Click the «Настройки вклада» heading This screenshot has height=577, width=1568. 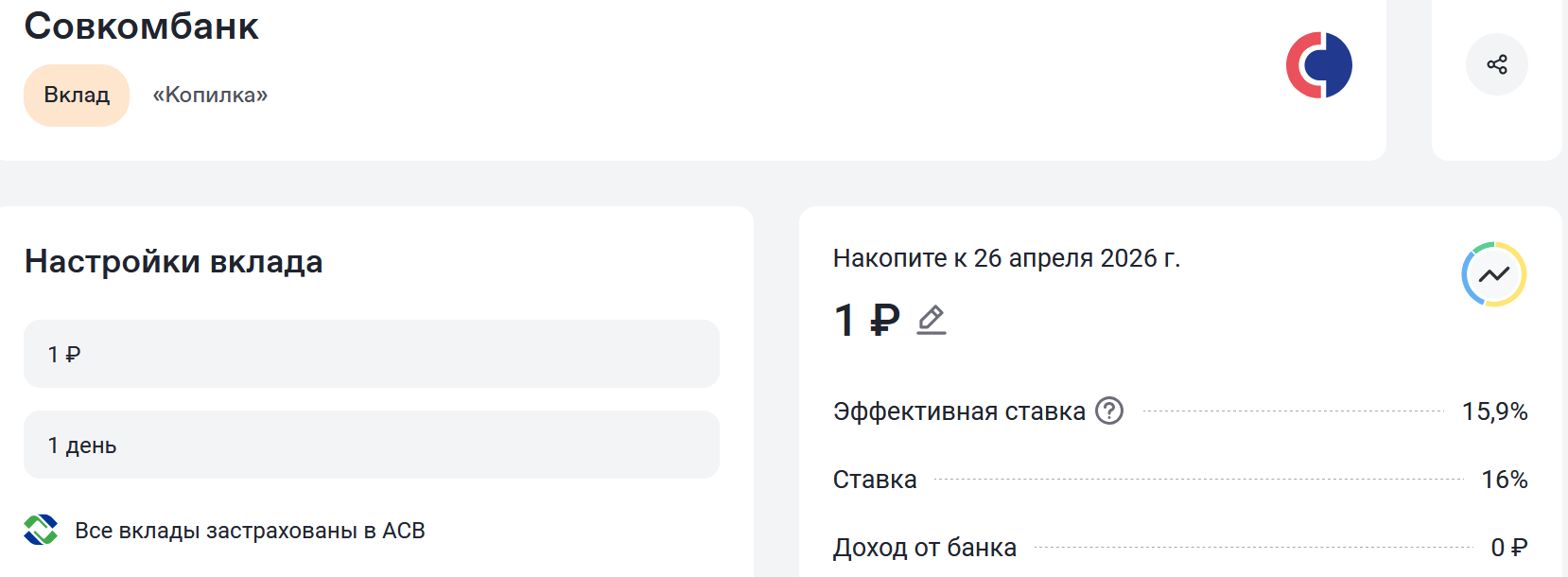(x=173, y=261)
